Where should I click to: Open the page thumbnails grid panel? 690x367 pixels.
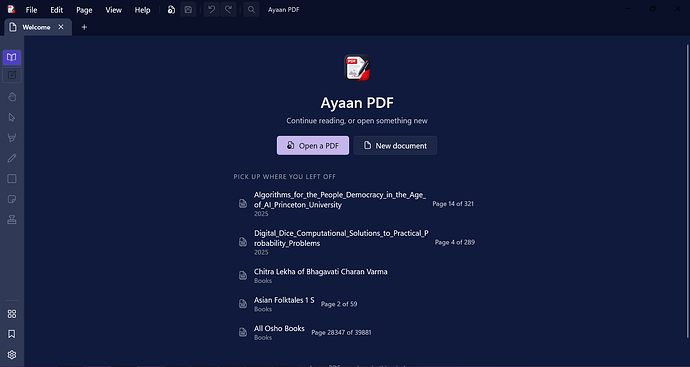click(12, 314)
